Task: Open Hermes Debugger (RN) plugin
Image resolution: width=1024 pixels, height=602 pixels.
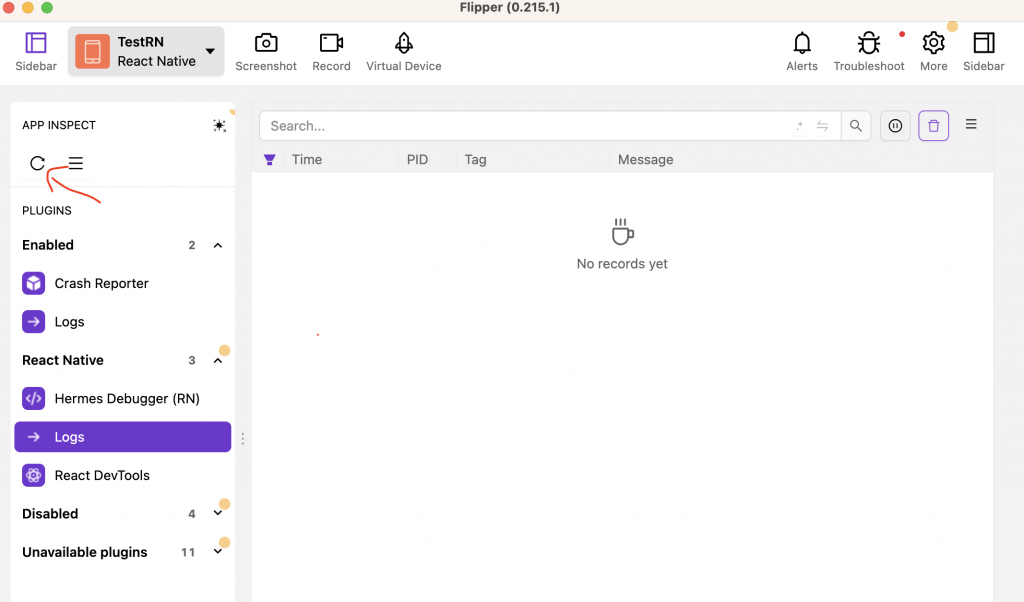Action: (123, 398)
